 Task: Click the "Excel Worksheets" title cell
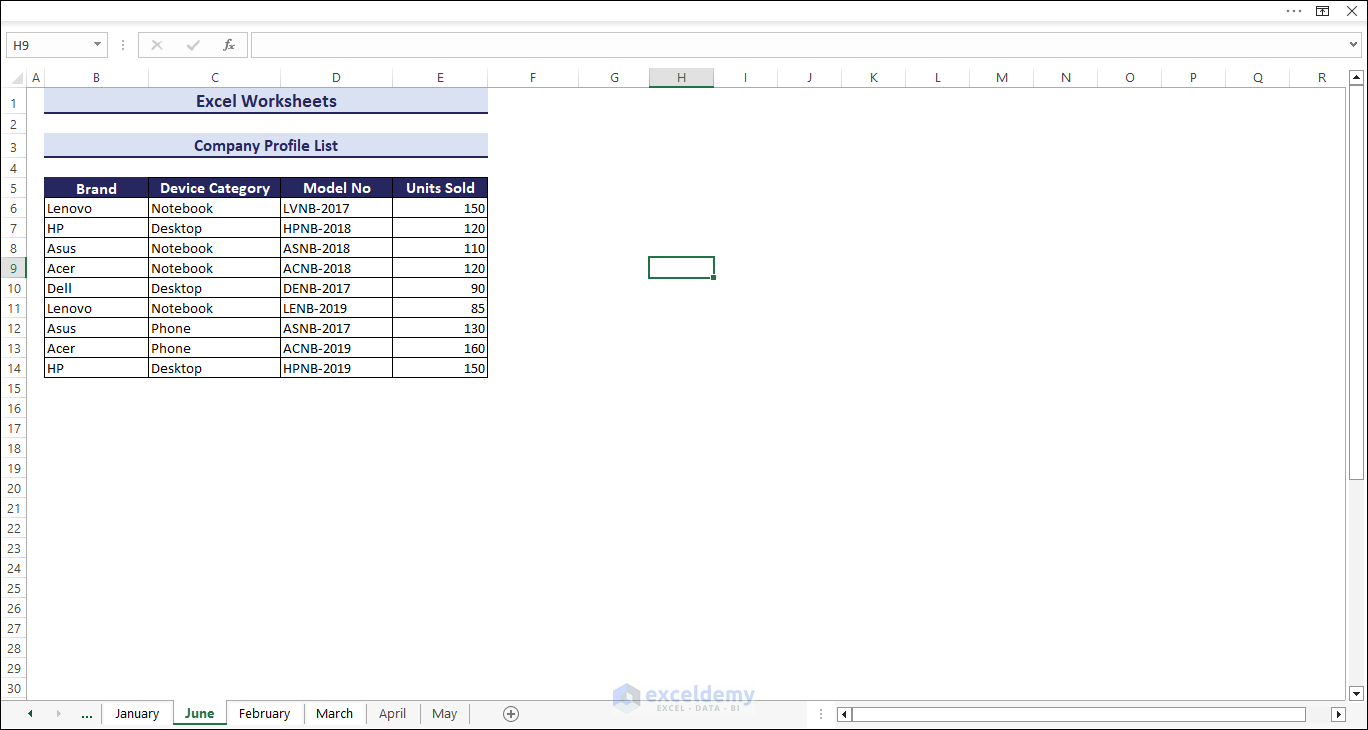pos(266,101)
